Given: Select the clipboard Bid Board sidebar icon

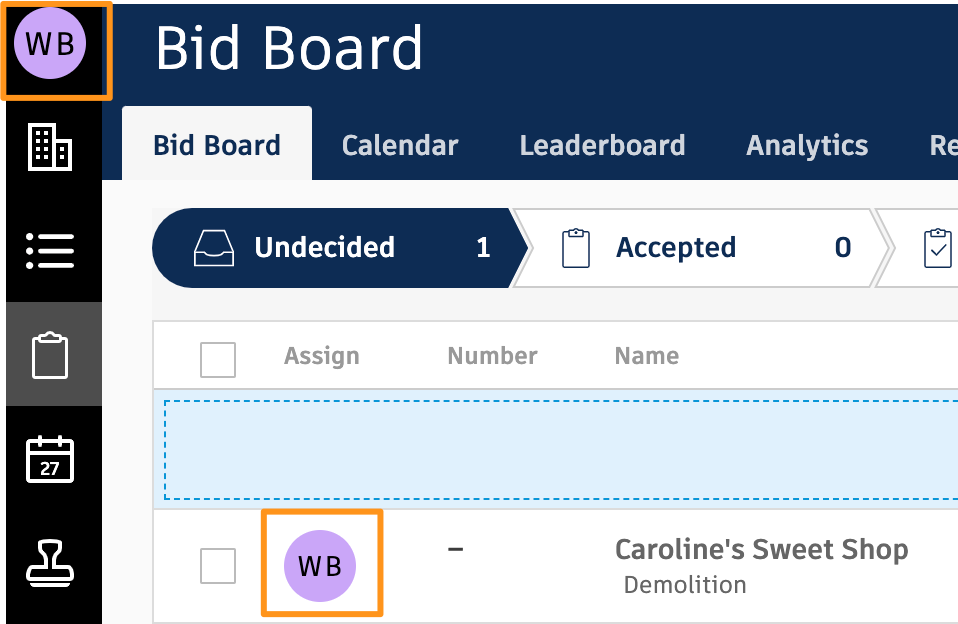Looking at the screenshot, I should pyautogui.click(x=50, y=356).
